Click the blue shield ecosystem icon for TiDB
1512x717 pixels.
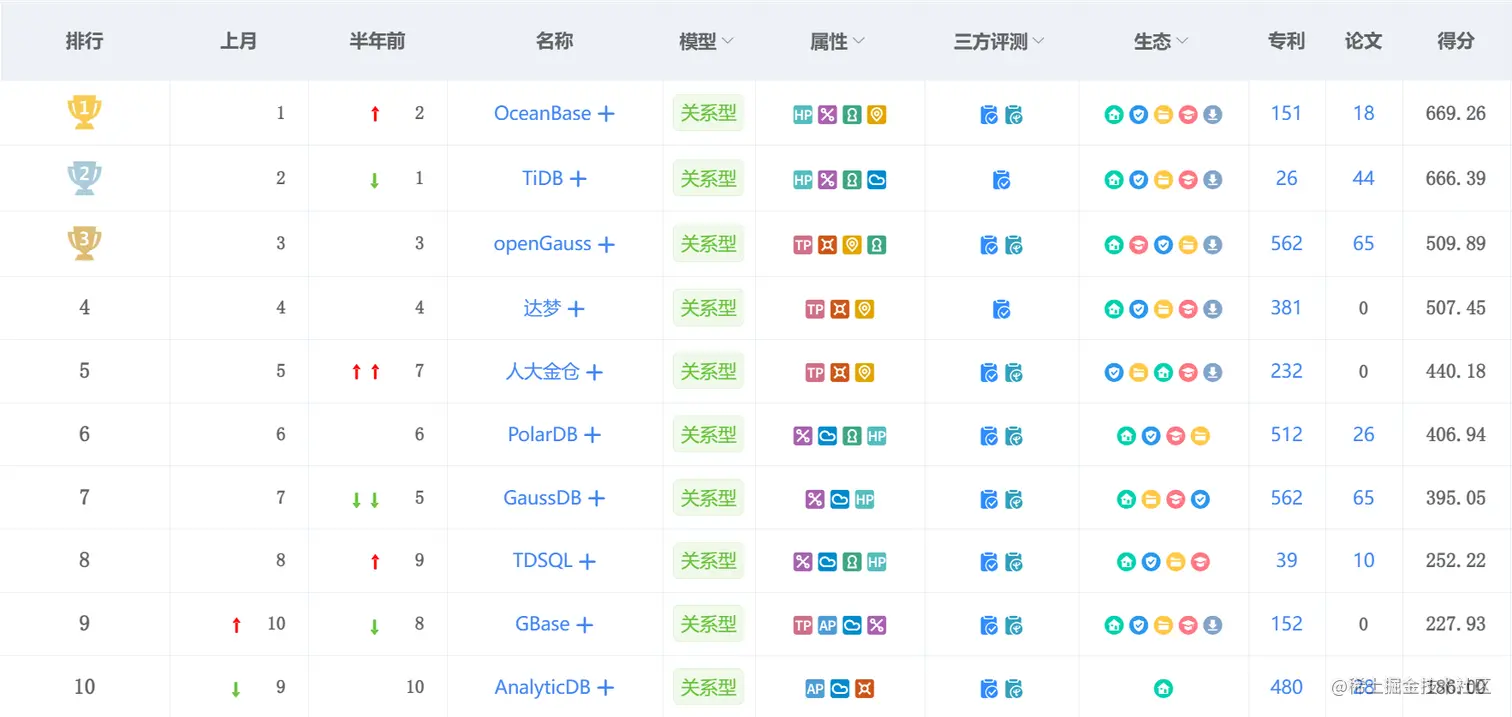(x=1138, y=180)
